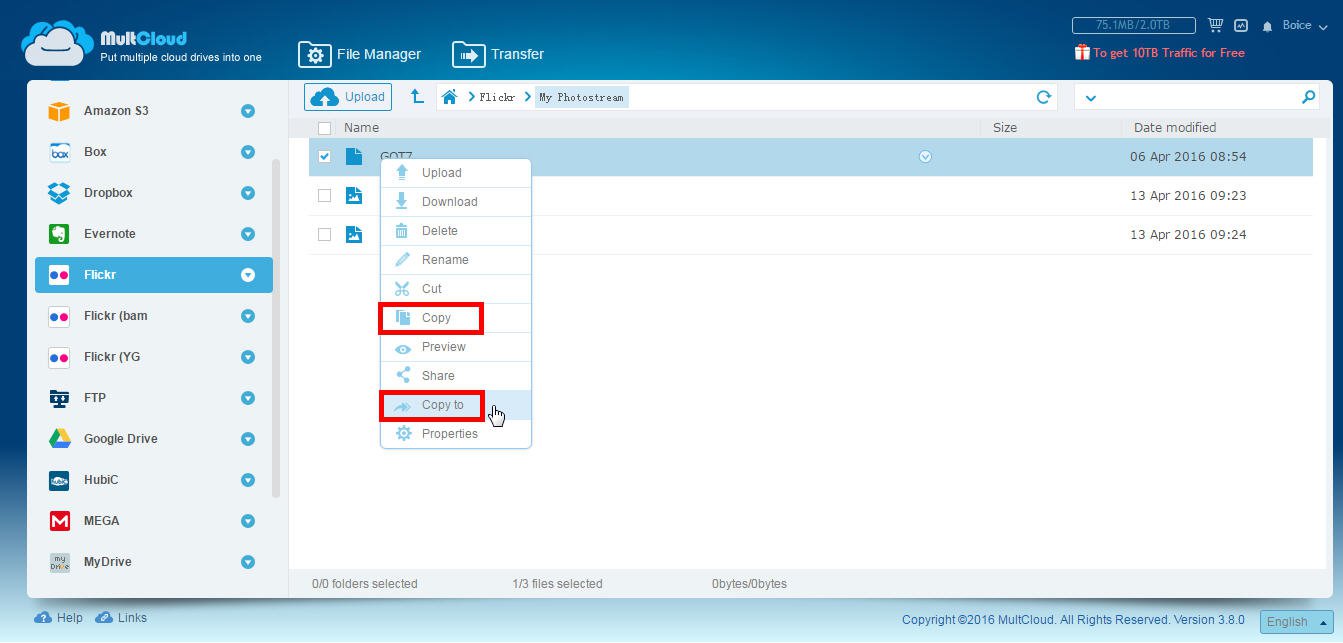This screenshot has height=643, width=1343.
Task: Click the up-one-level arrow icon
Action: (417, 96)
